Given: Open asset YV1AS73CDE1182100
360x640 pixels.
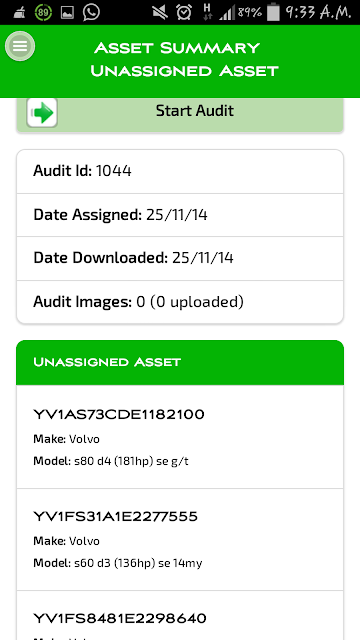Looking at the screenshot, I should click(x=180, y=437).
